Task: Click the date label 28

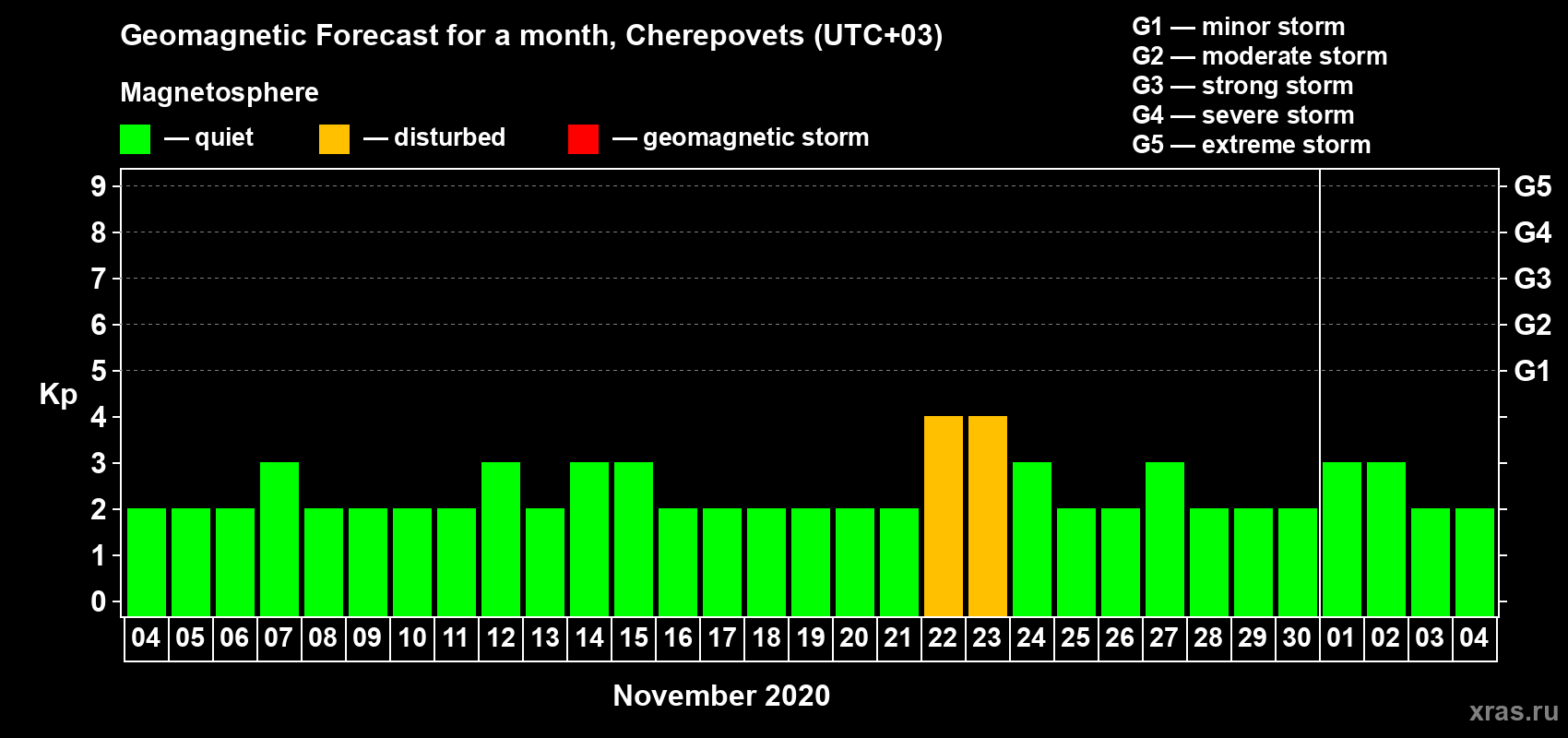Action: (1208, 638)
